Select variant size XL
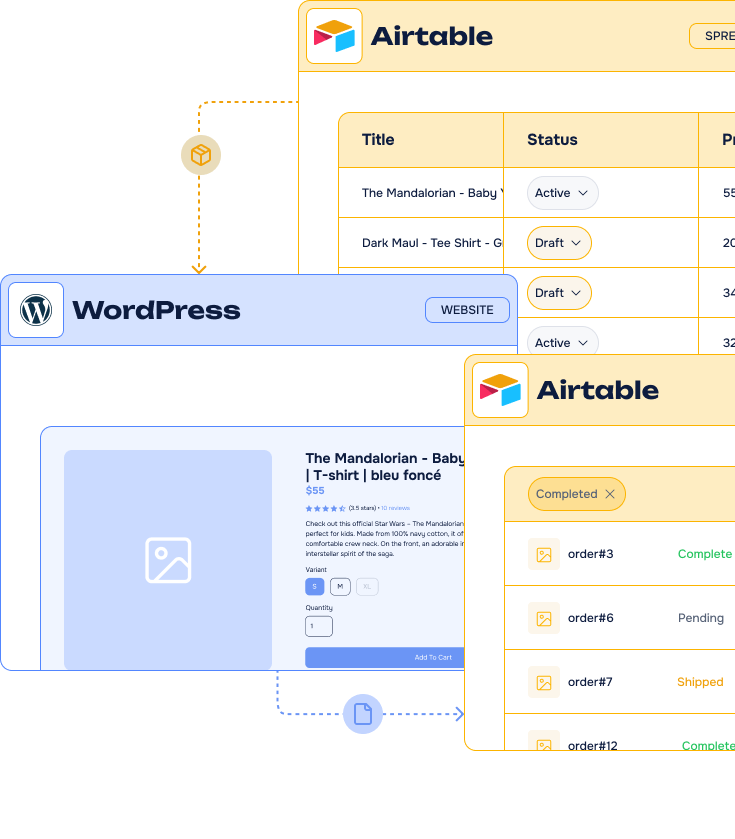Image resolution: width=735 pixels, height=839 pixels. pyautogui.click(x=367, y=586)
